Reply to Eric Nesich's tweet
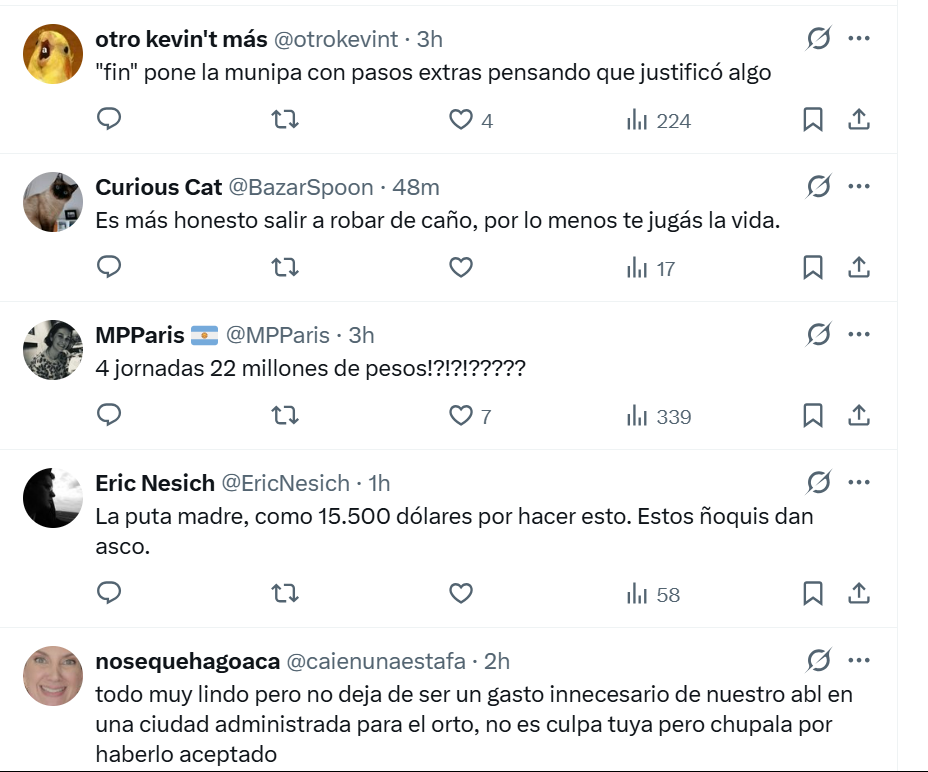The image size is (928, 772). (109, 593)
